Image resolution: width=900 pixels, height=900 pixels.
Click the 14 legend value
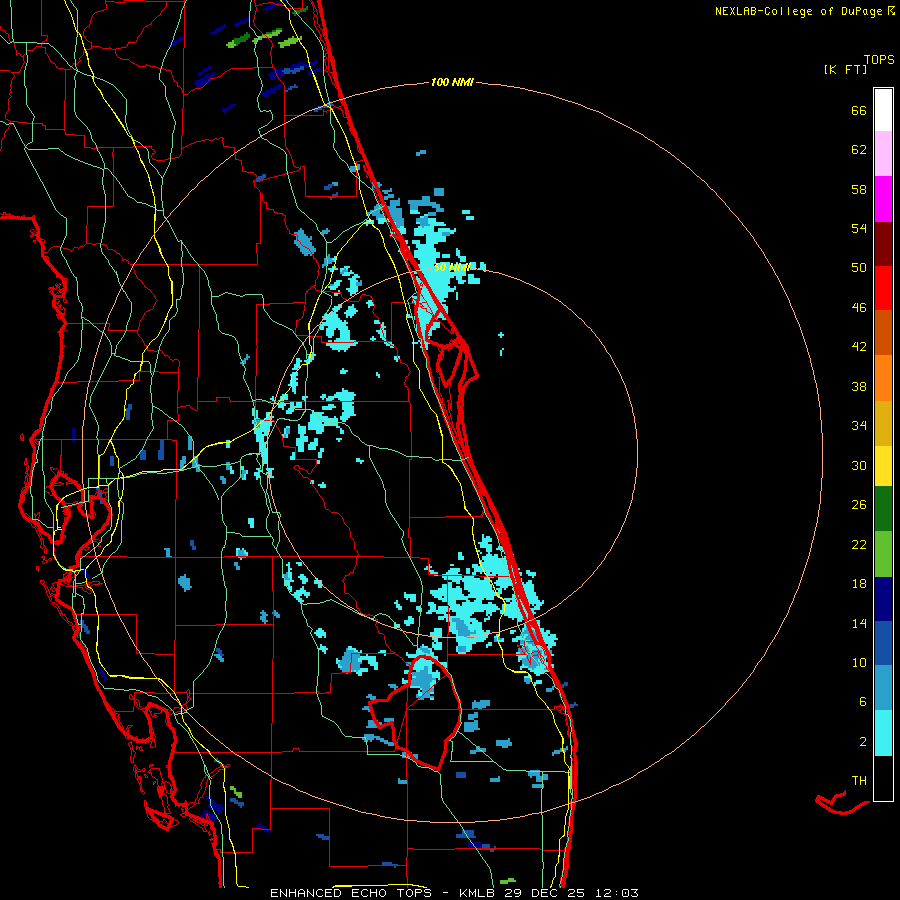859,623
